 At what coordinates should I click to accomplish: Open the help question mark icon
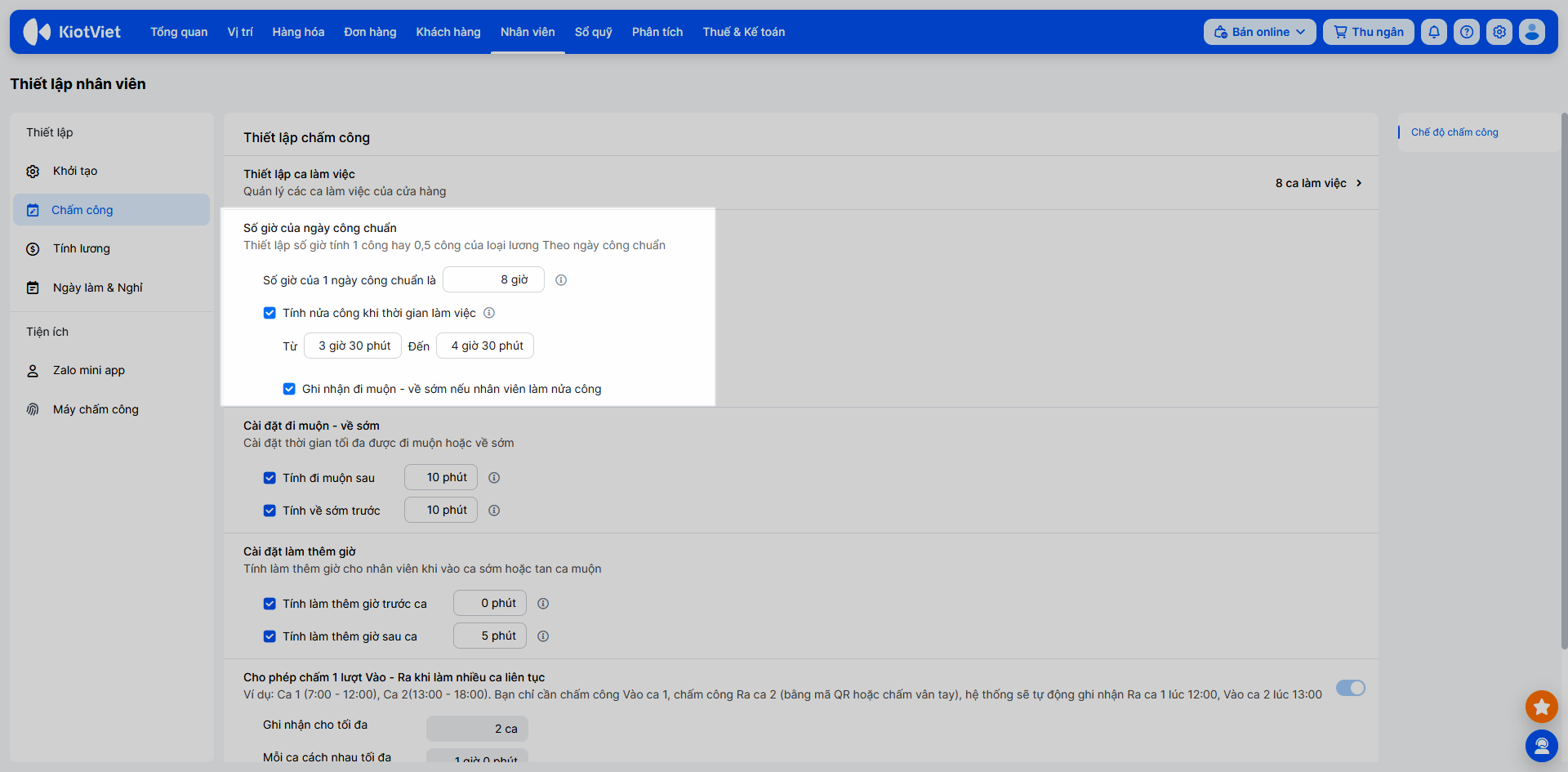(x=1467, y=32)
